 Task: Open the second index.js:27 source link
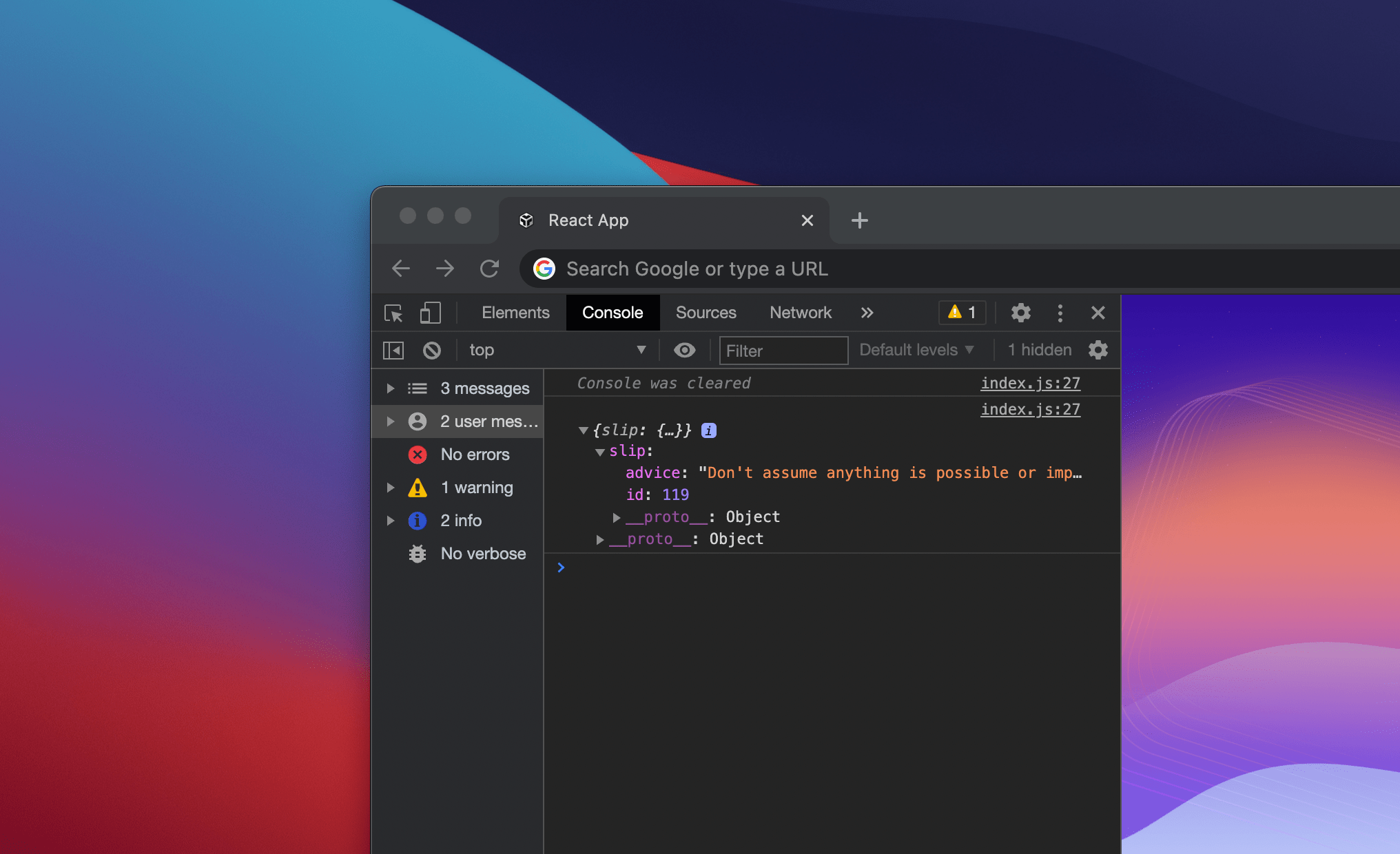tap(1031, 409)
